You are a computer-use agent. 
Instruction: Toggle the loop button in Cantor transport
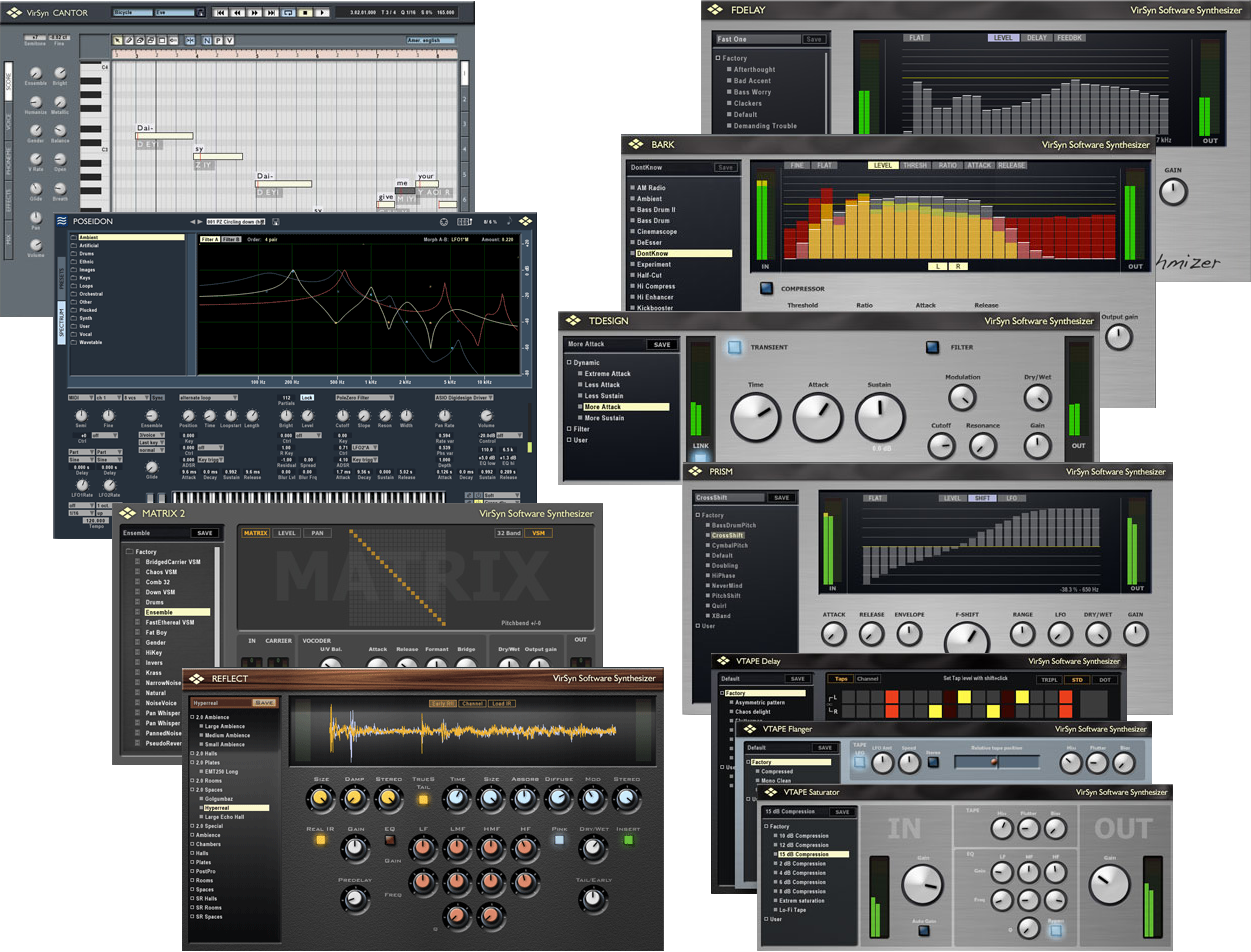[288, 13]
